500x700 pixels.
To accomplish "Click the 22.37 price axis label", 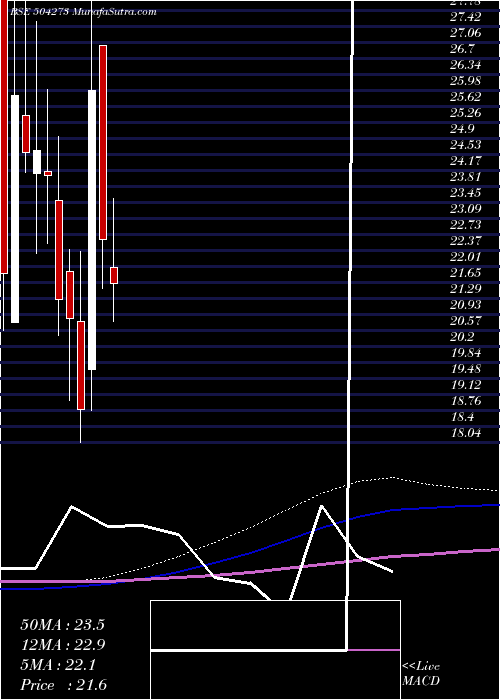I will (466, 242).
